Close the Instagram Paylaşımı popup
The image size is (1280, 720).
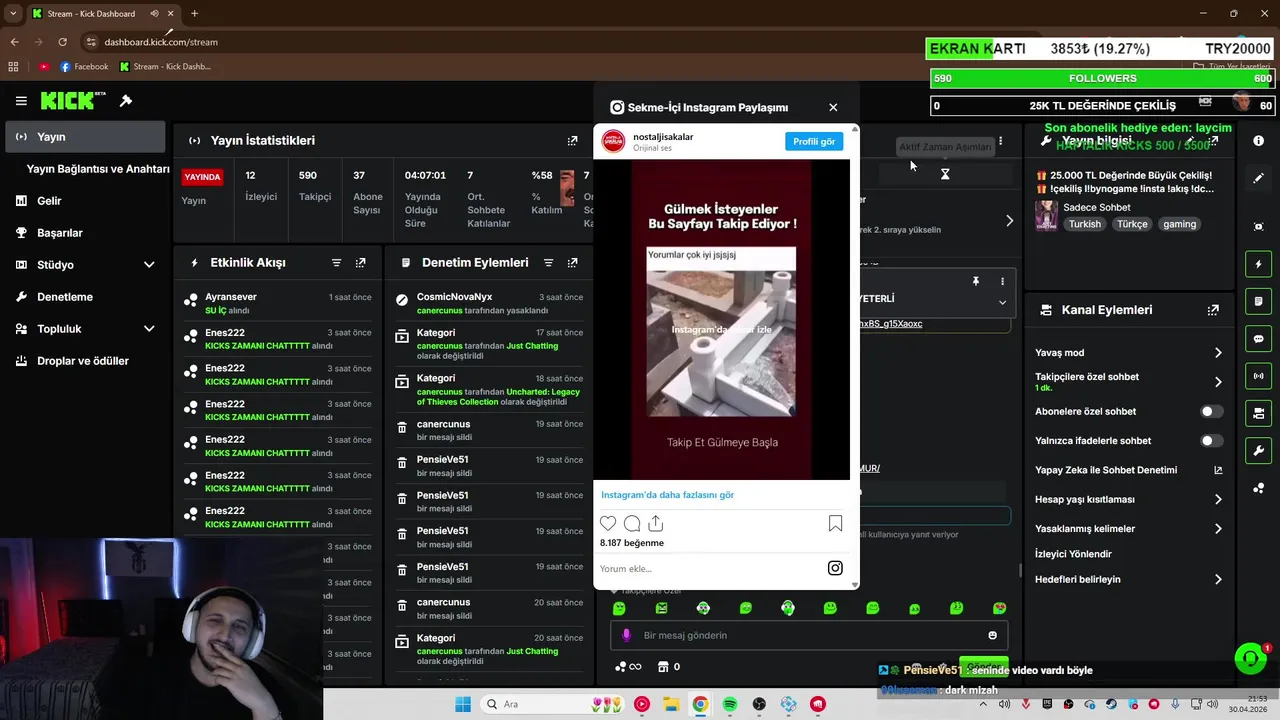pos(833,107)
